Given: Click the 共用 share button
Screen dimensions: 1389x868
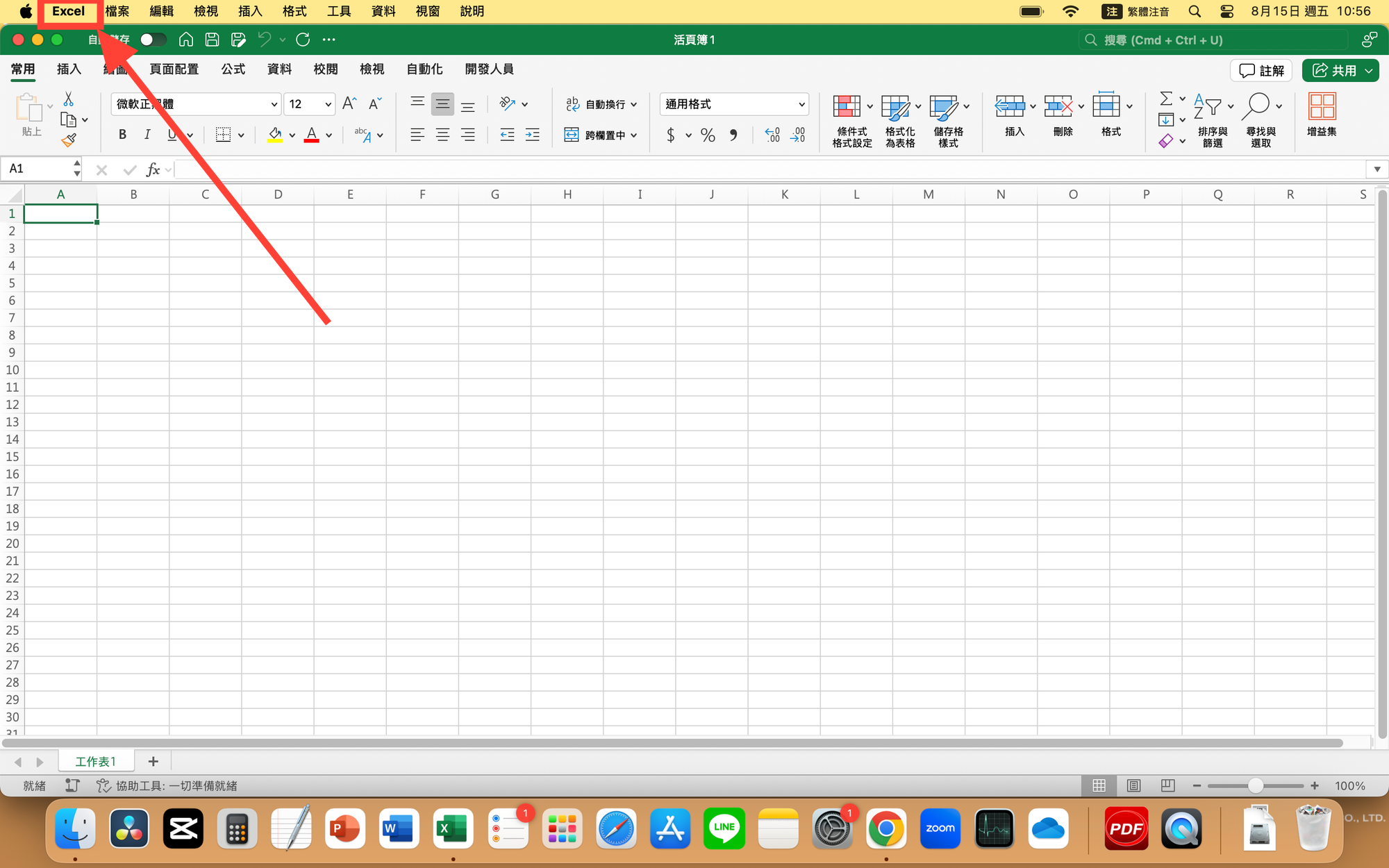Looking at the screenshot, I should [x=1334, y=70].
